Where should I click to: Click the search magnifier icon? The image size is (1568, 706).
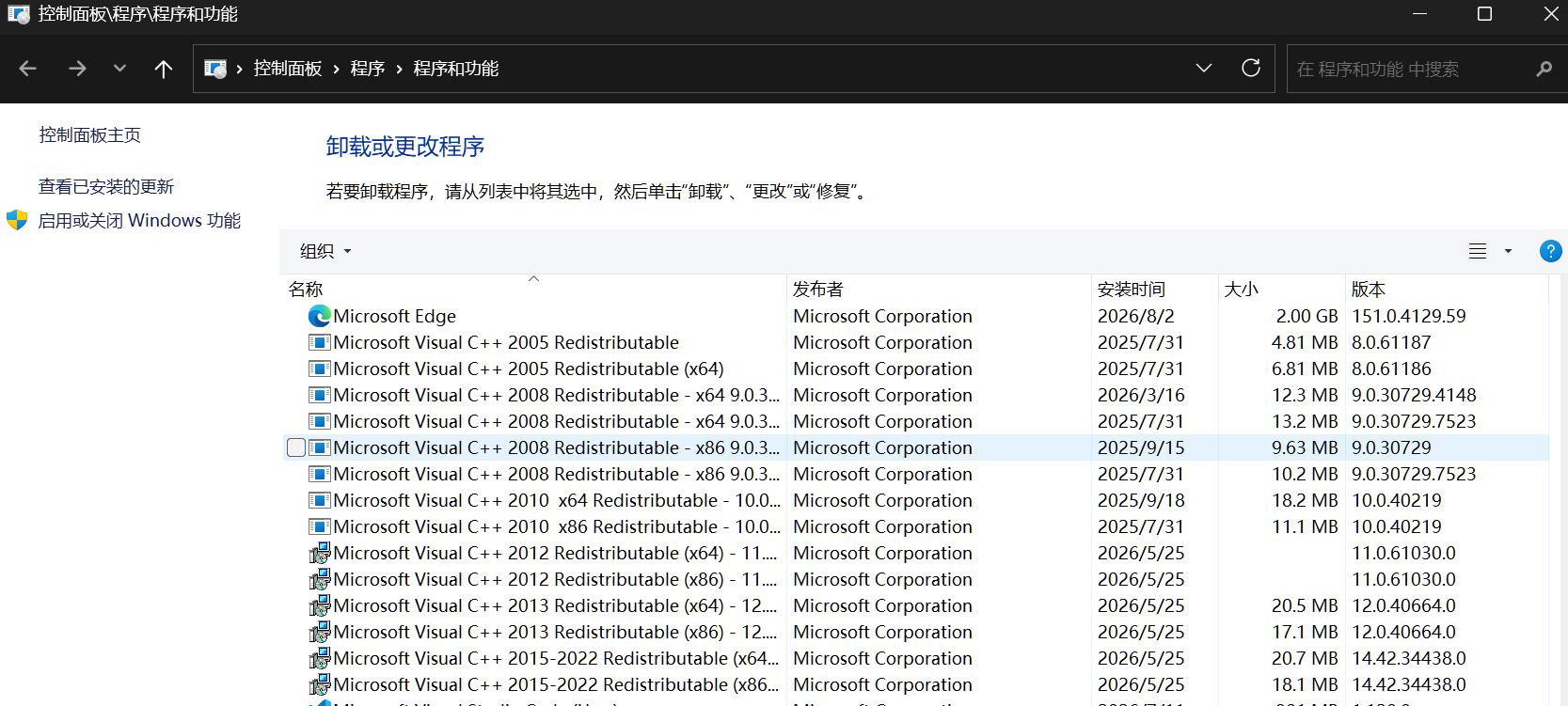click(1544, 69)
